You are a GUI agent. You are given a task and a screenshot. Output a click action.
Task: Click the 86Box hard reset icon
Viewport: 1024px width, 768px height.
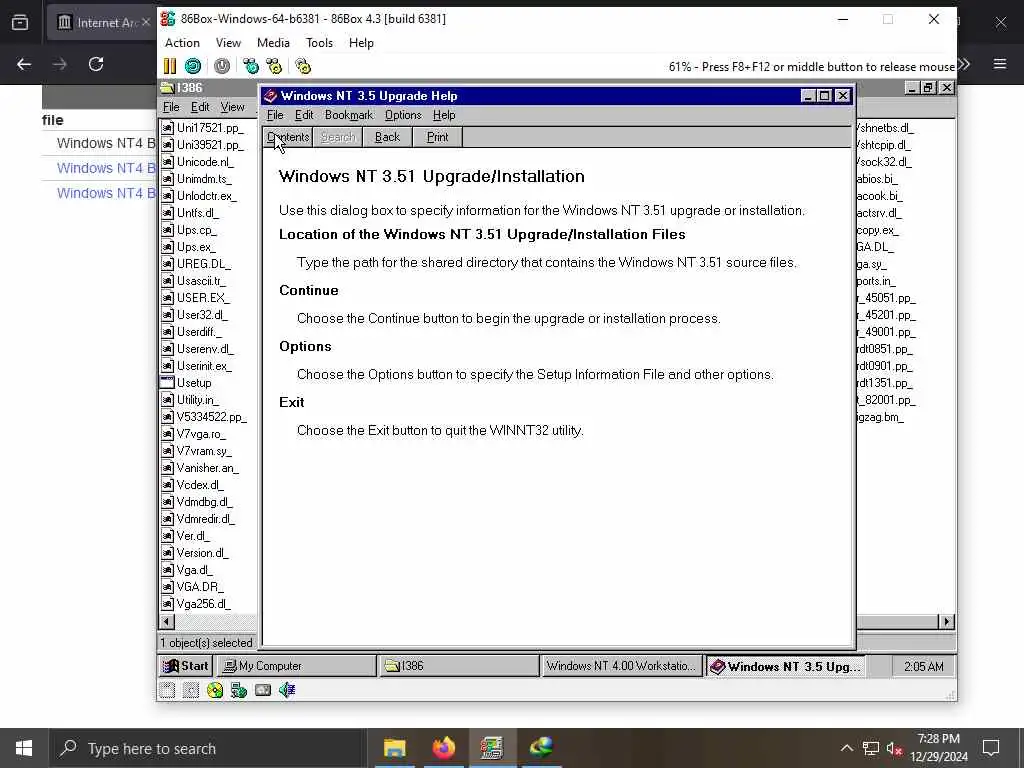pos(193,66)
